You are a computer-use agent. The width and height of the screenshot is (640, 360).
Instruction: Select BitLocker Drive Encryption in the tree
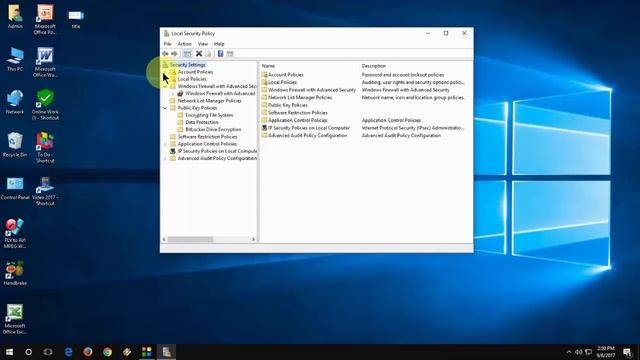213,129
